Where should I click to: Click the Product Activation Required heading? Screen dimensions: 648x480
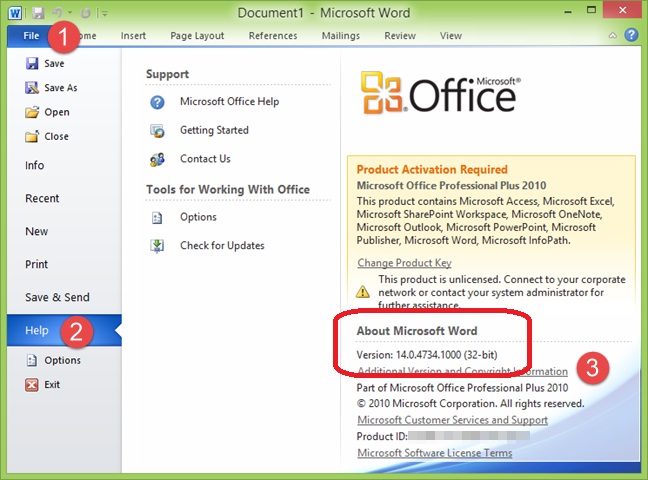(432, 170)
